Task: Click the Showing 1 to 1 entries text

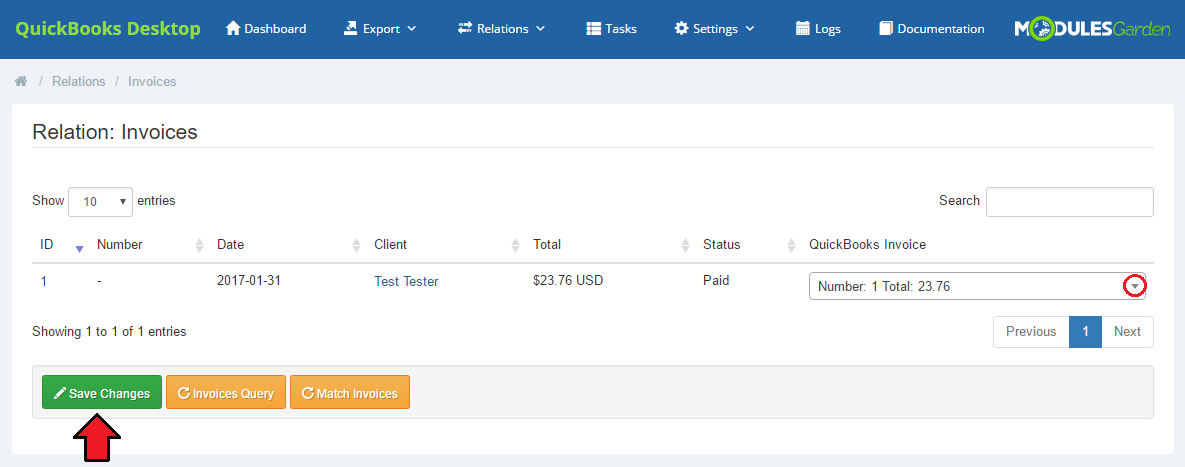Action: (110, 332)
